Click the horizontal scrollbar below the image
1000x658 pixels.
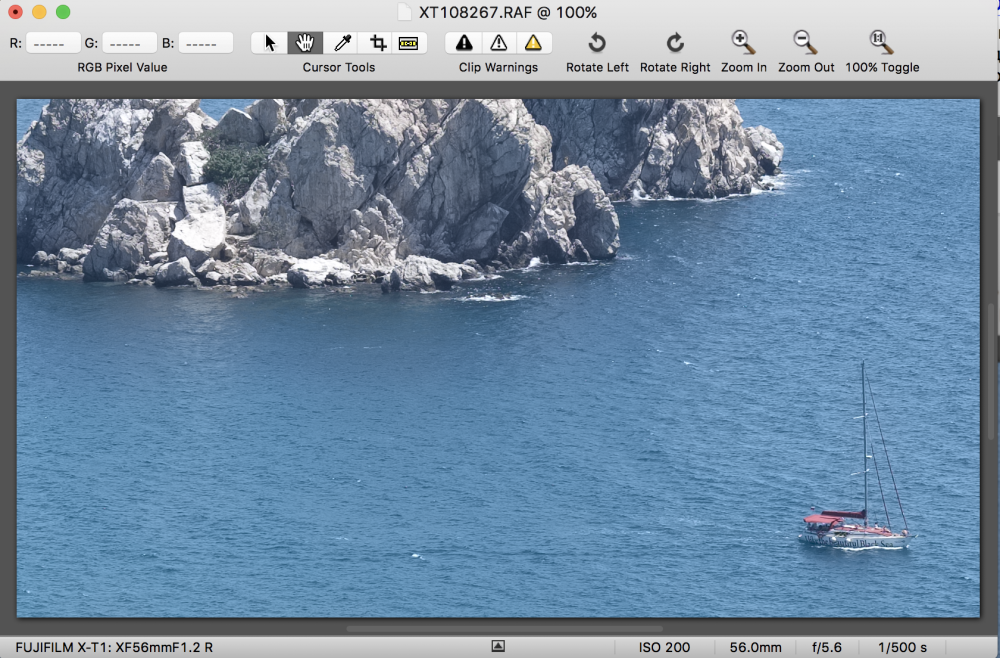click(504, 628)
